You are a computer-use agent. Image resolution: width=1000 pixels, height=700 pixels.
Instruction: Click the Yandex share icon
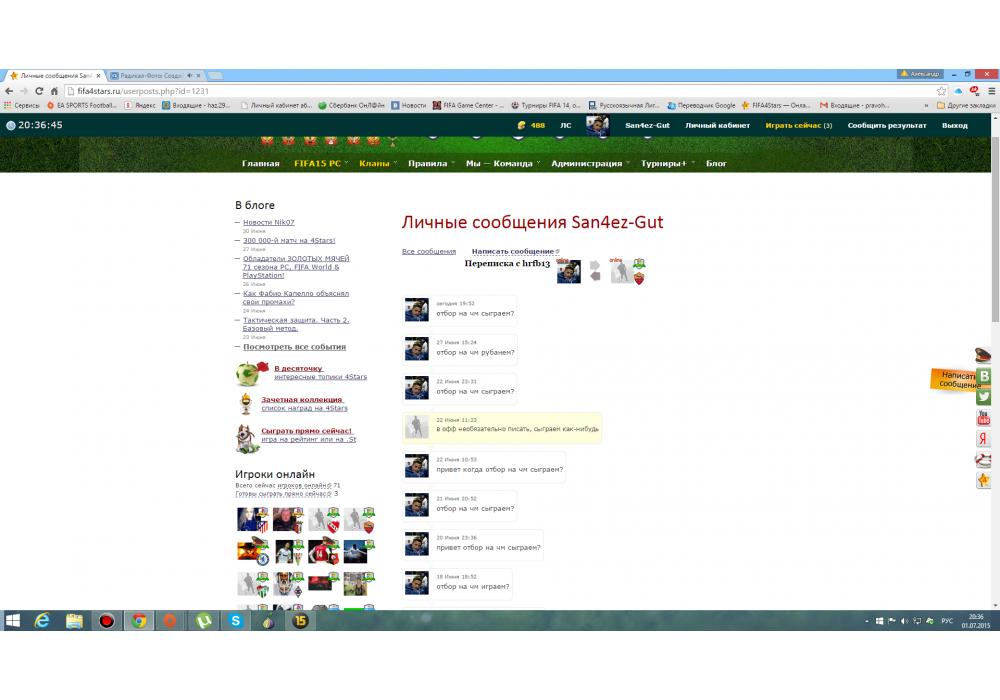click(984, 439)
